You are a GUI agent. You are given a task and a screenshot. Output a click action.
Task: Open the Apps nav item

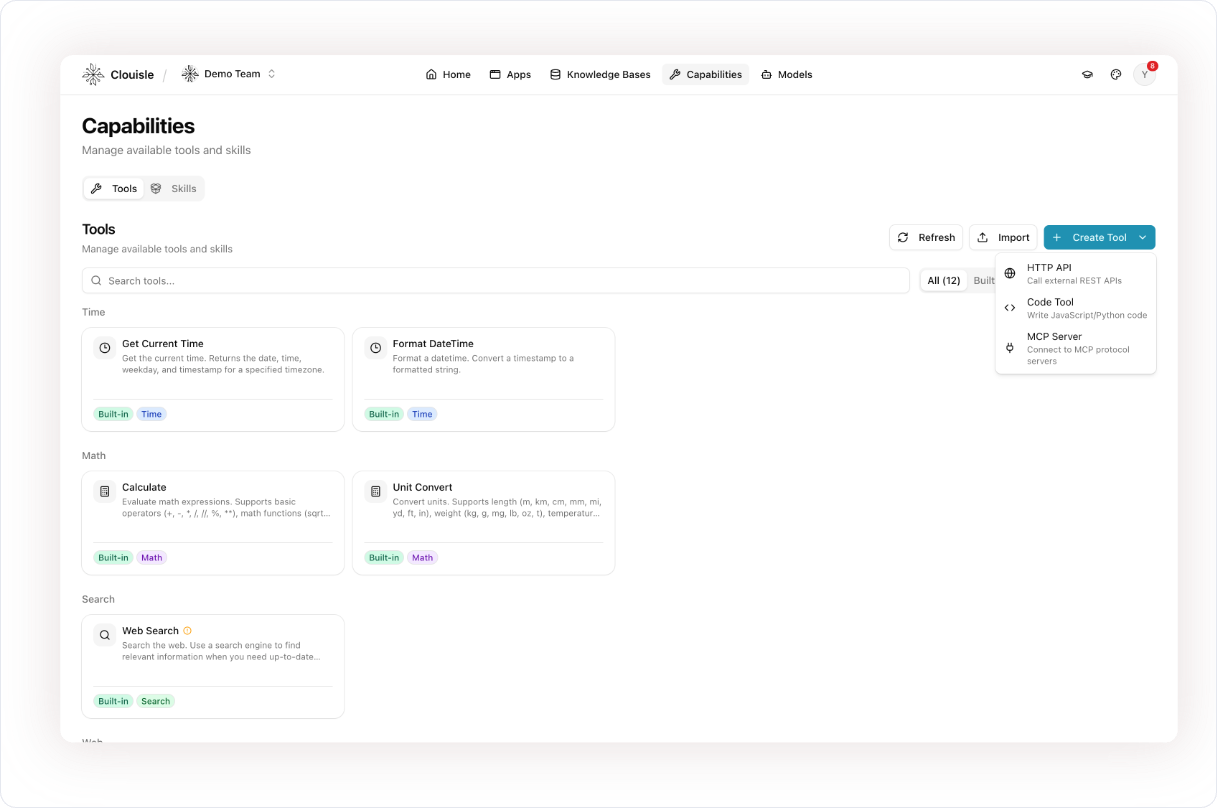[510, 74]
